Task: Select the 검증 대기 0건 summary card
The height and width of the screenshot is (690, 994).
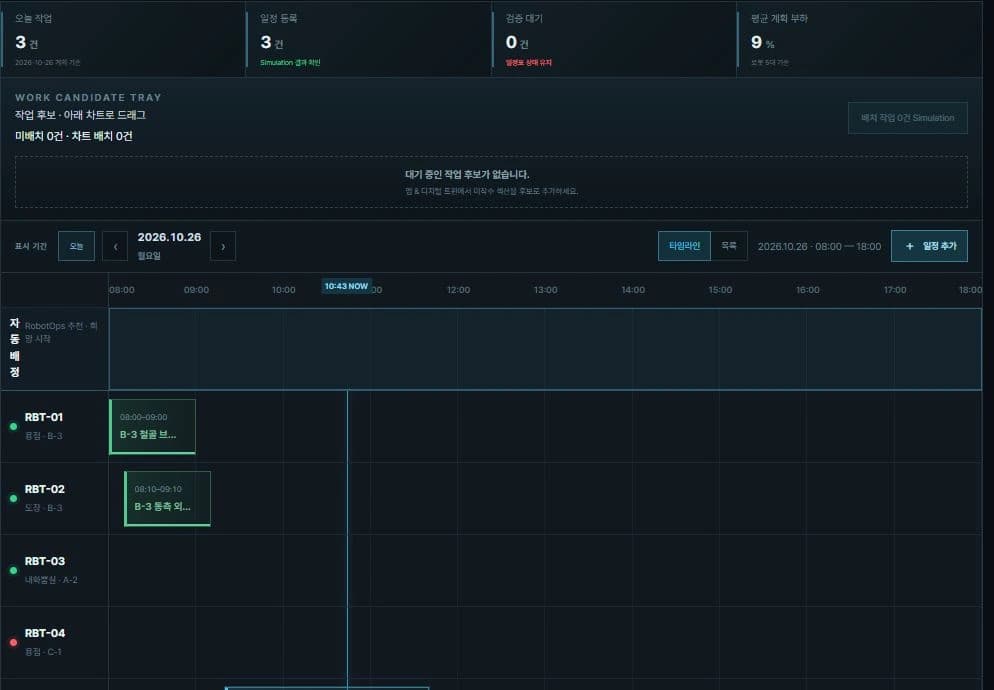Action: [614, 39]
